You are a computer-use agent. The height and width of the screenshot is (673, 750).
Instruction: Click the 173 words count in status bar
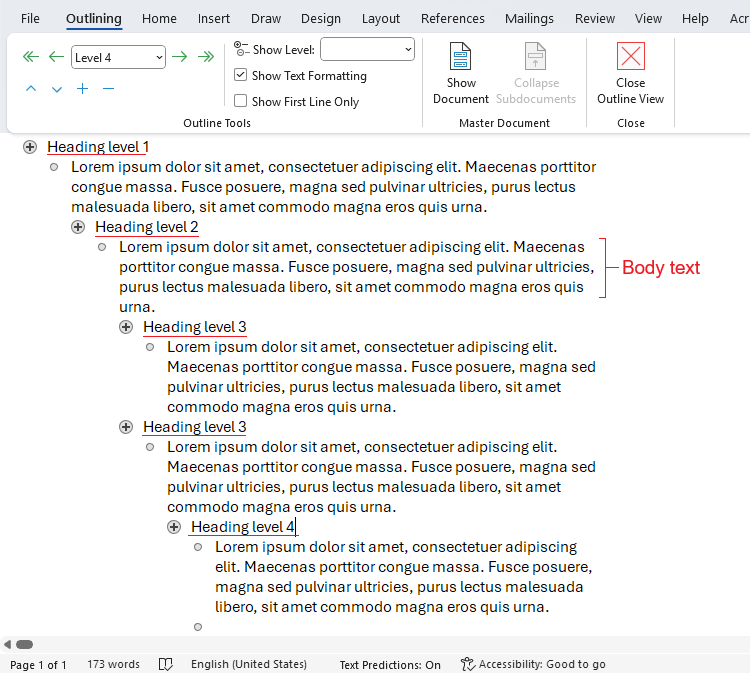point(113,664)
